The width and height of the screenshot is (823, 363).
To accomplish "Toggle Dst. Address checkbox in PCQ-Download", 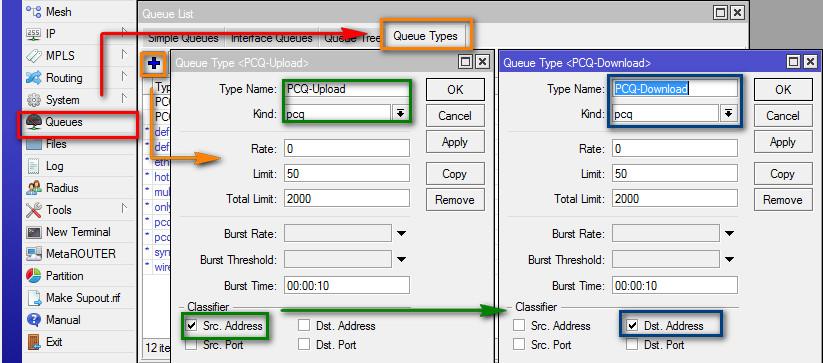I will tap(632, 326).
